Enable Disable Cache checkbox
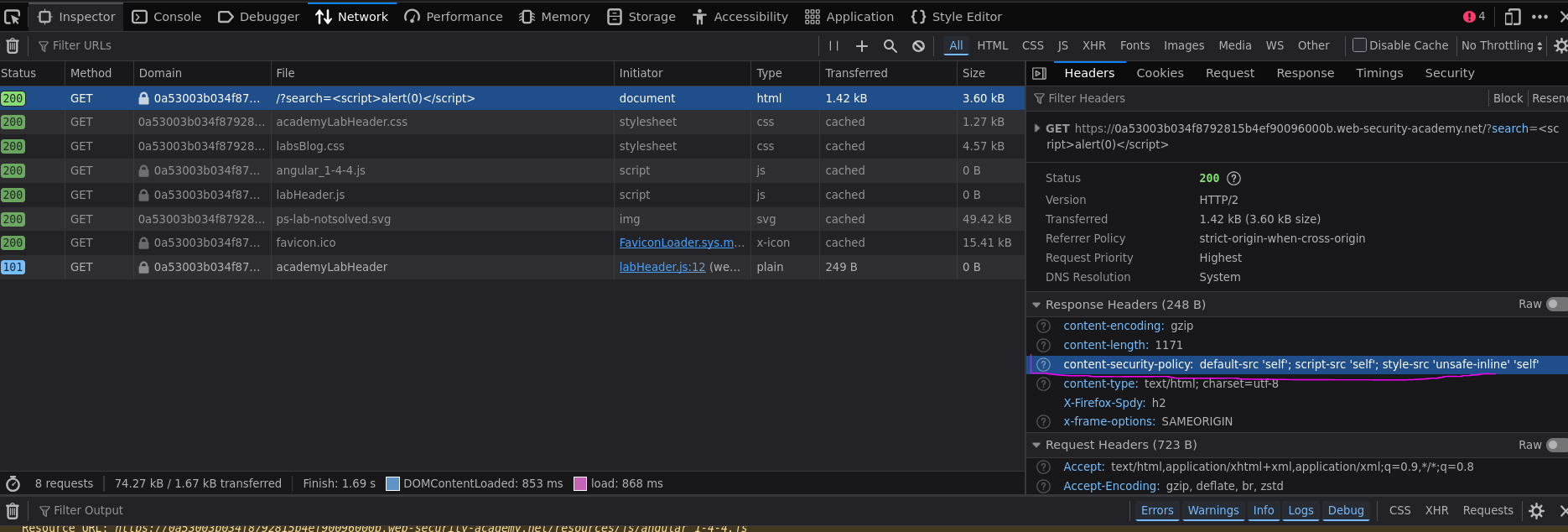Image resolution: width=1568 pixels, height=532 pixels. tap(1359, 45)
